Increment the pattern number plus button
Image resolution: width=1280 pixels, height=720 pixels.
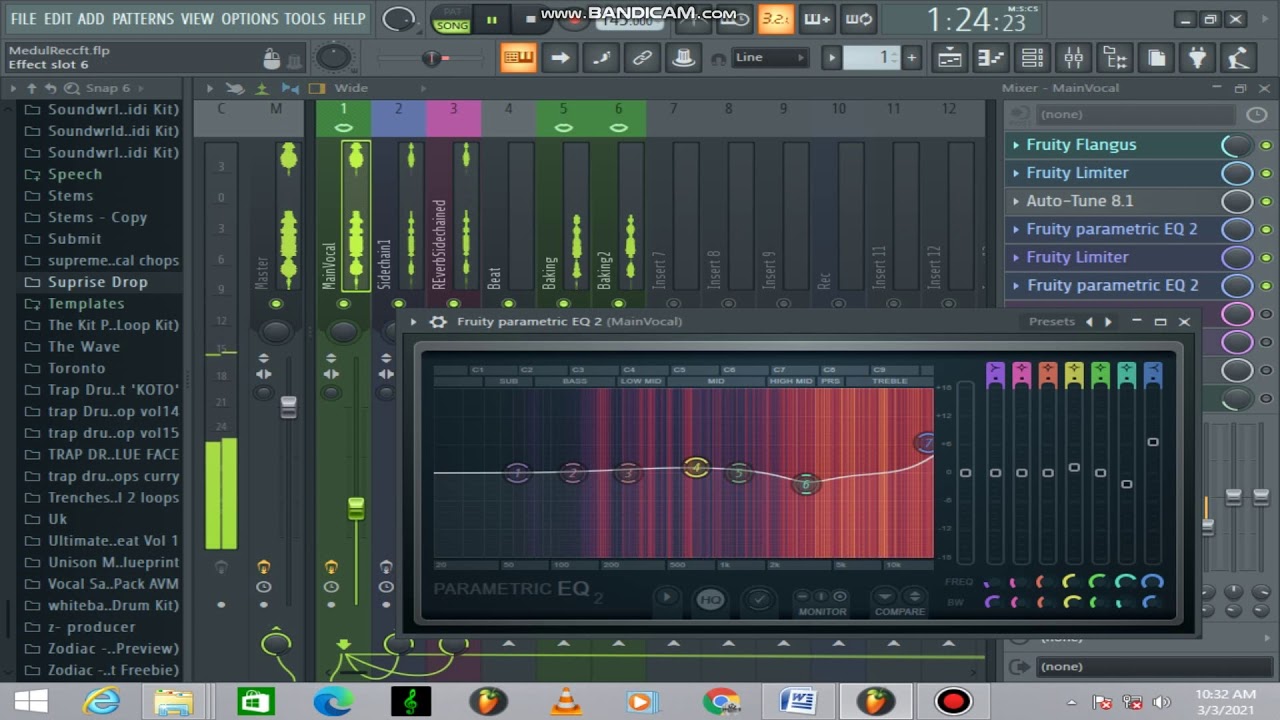point(911,58)
